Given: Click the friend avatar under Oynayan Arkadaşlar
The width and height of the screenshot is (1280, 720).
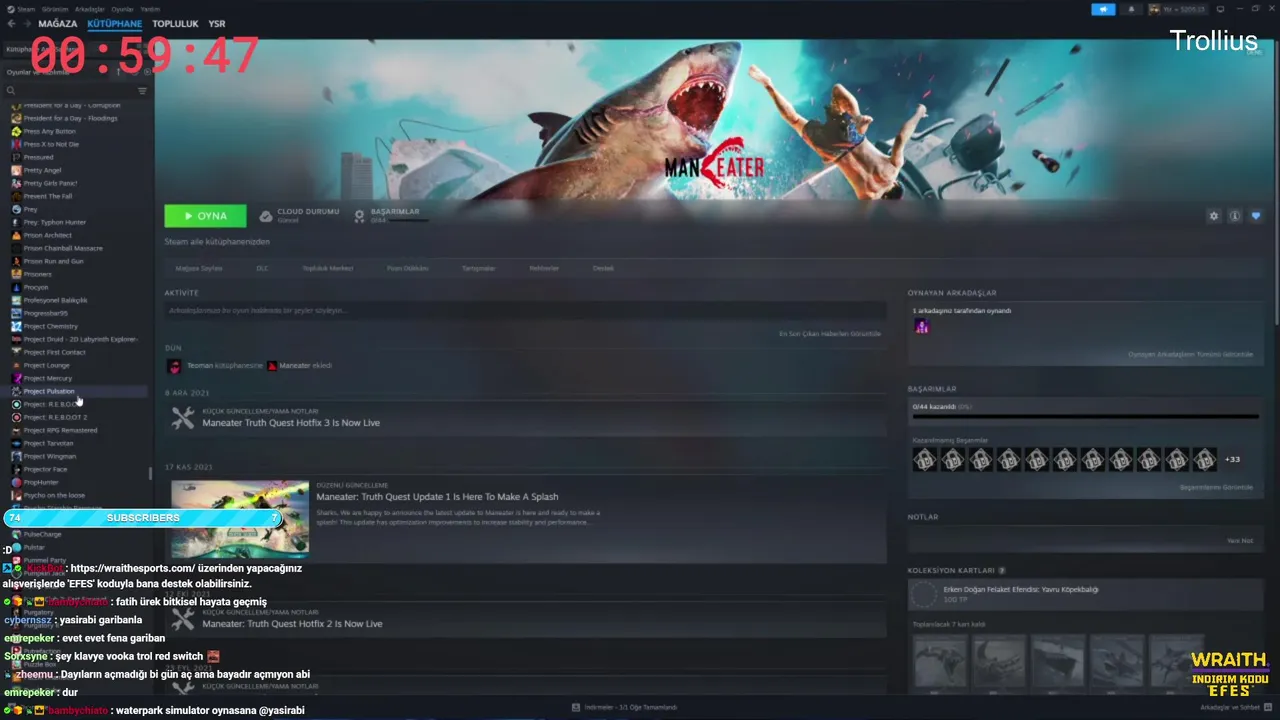Looking at the screenshot, I should pos(922,326).
